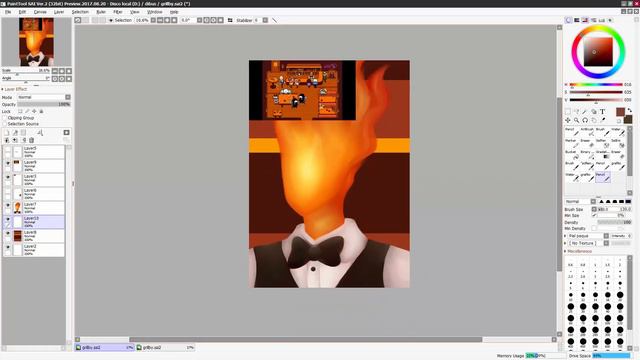
Task: Click the background color swatch
Action: coord(628,119)
